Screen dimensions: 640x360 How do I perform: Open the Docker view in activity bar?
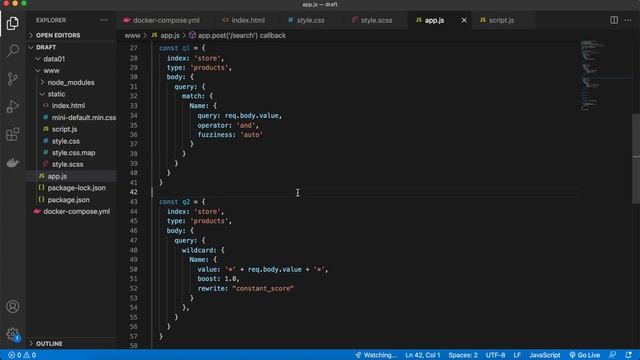[13, 162]
